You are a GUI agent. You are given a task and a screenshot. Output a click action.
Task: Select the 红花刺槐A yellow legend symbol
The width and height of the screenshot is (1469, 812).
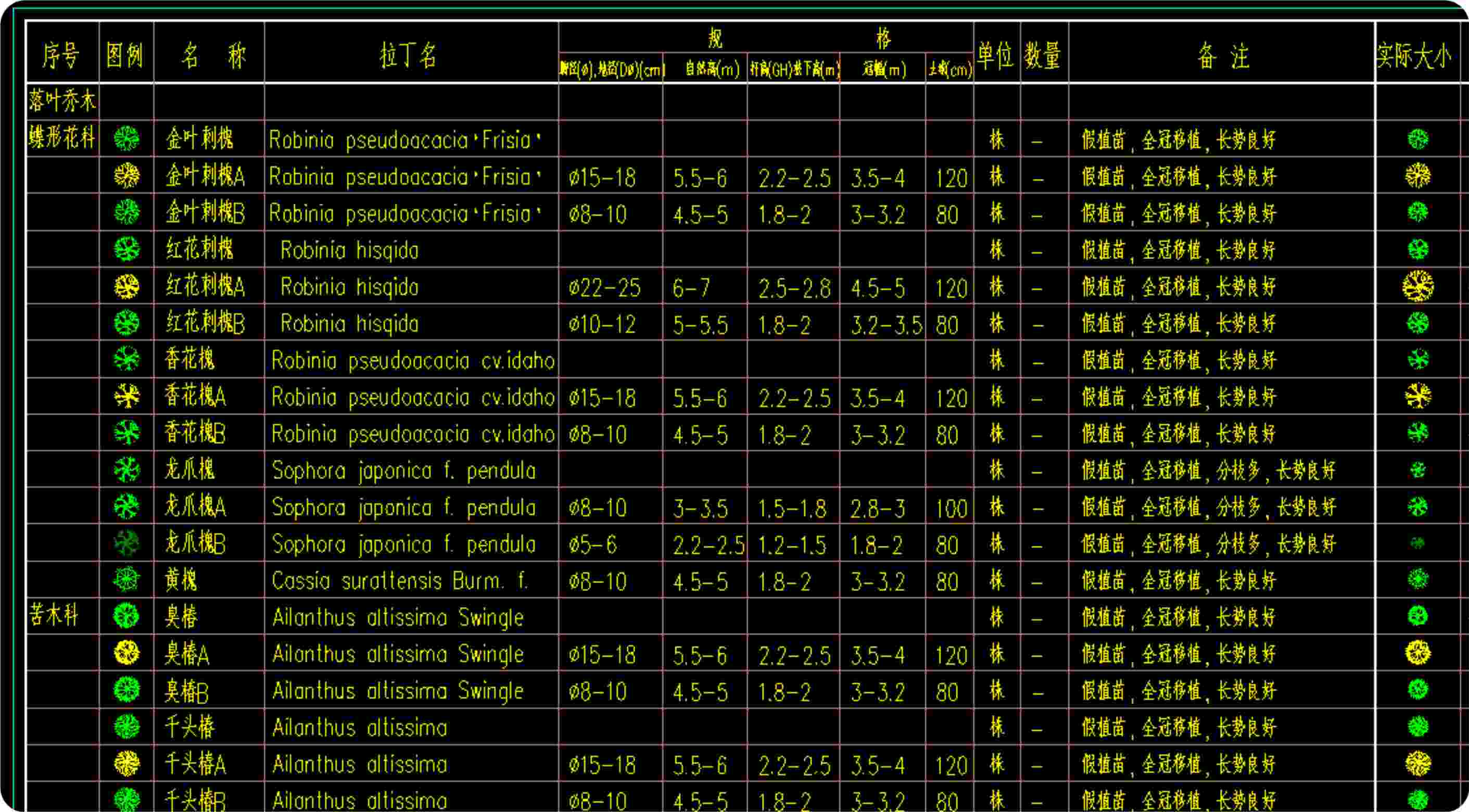point(126,286)
